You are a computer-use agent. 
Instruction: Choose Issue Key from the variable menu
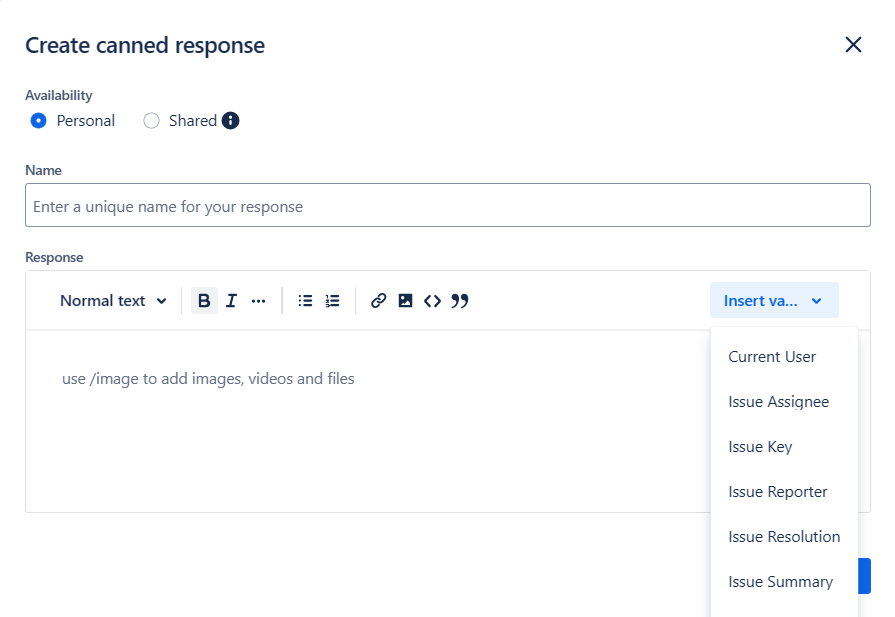pyautogui.click(x=760, y=446)
